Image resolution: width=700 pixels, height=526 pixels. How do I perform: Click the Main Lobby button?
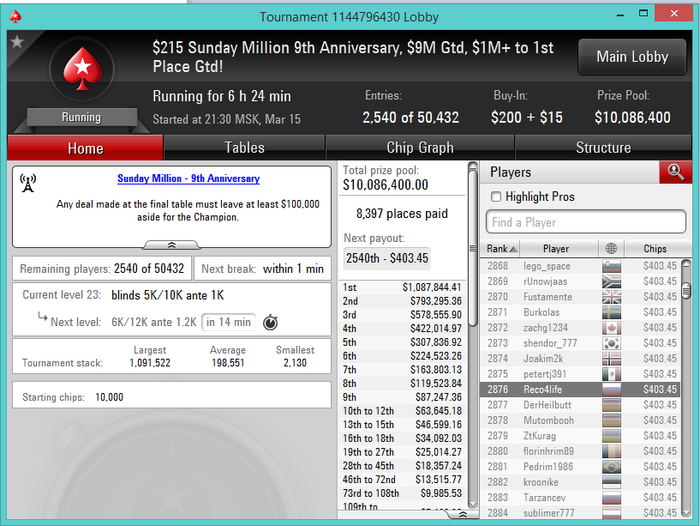click(x=632, y=57)
